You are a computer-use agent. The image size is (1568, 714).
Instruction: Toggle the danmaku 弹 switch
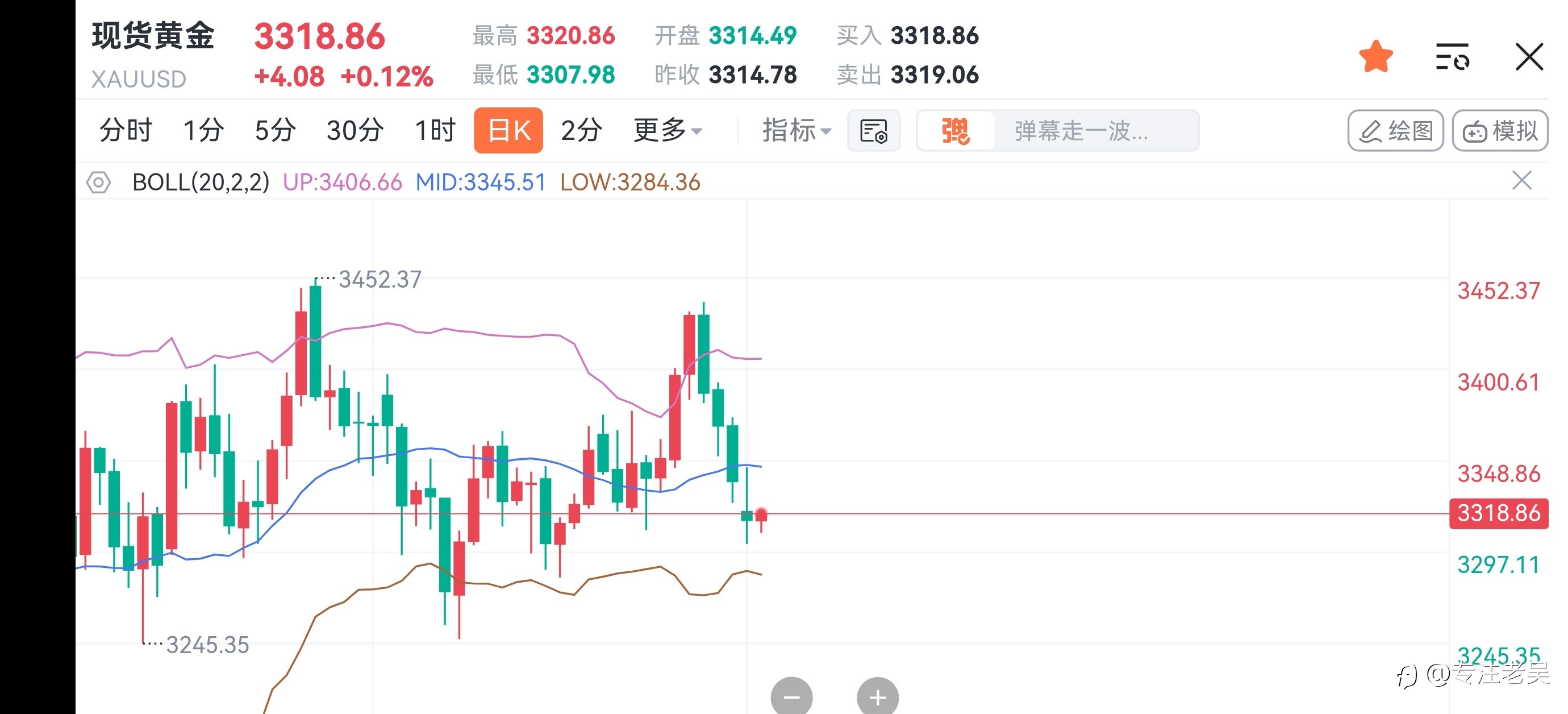[x=956, y=130]
